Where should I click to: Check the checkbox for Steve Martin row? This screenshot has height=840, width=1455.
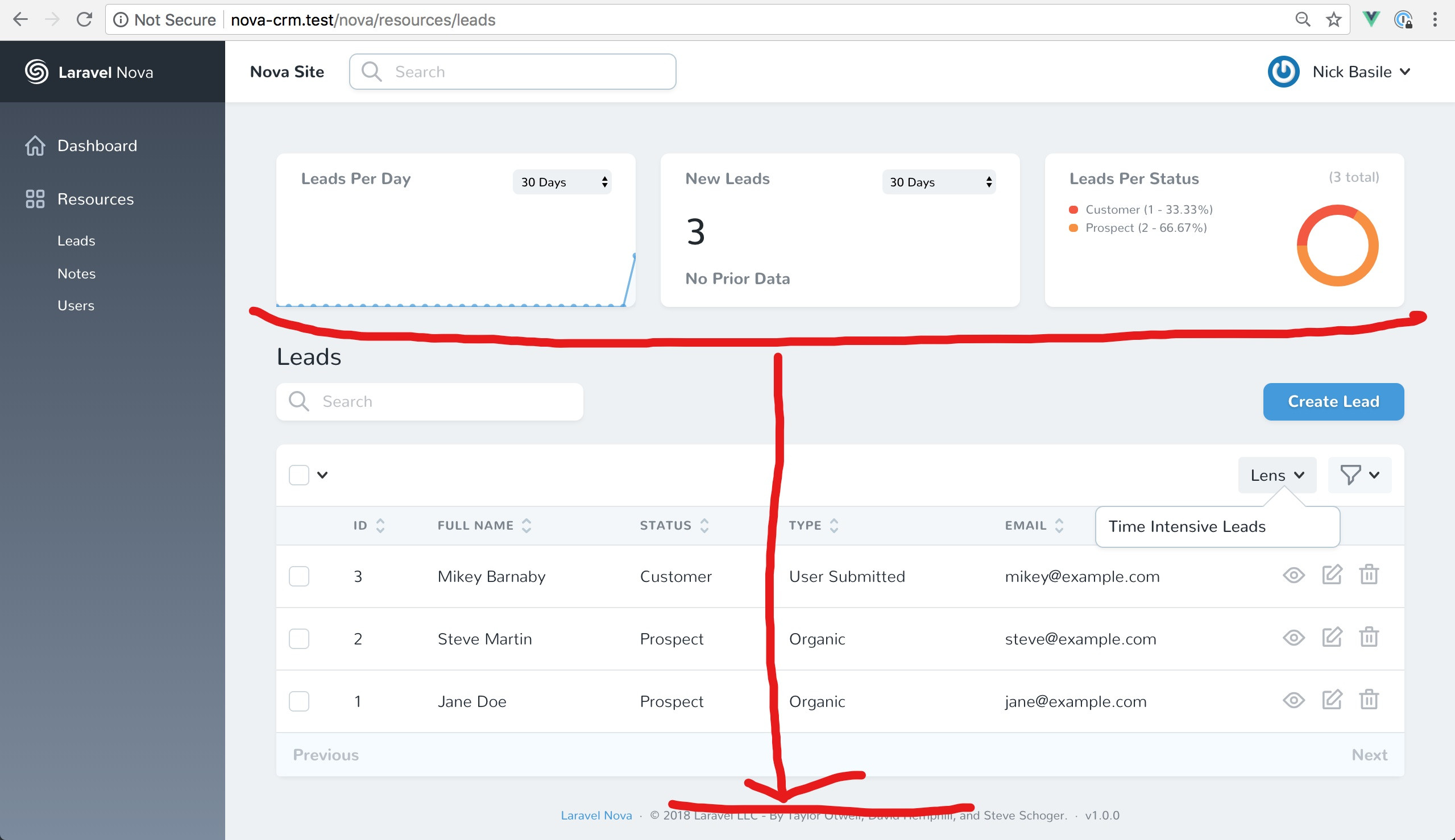click(x=299, y=639)
